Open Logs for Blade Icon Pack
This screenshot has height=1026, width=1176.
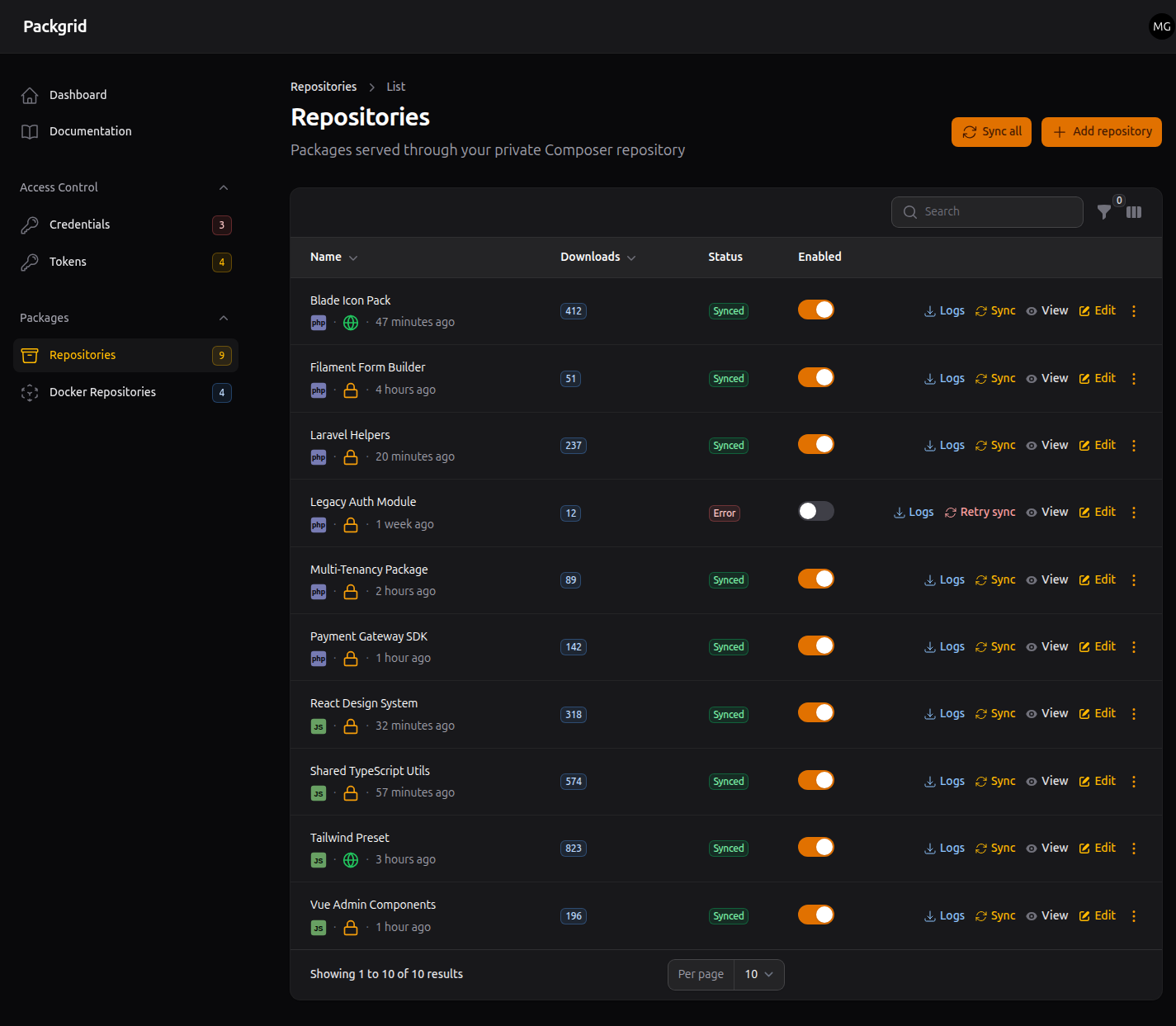944,311
